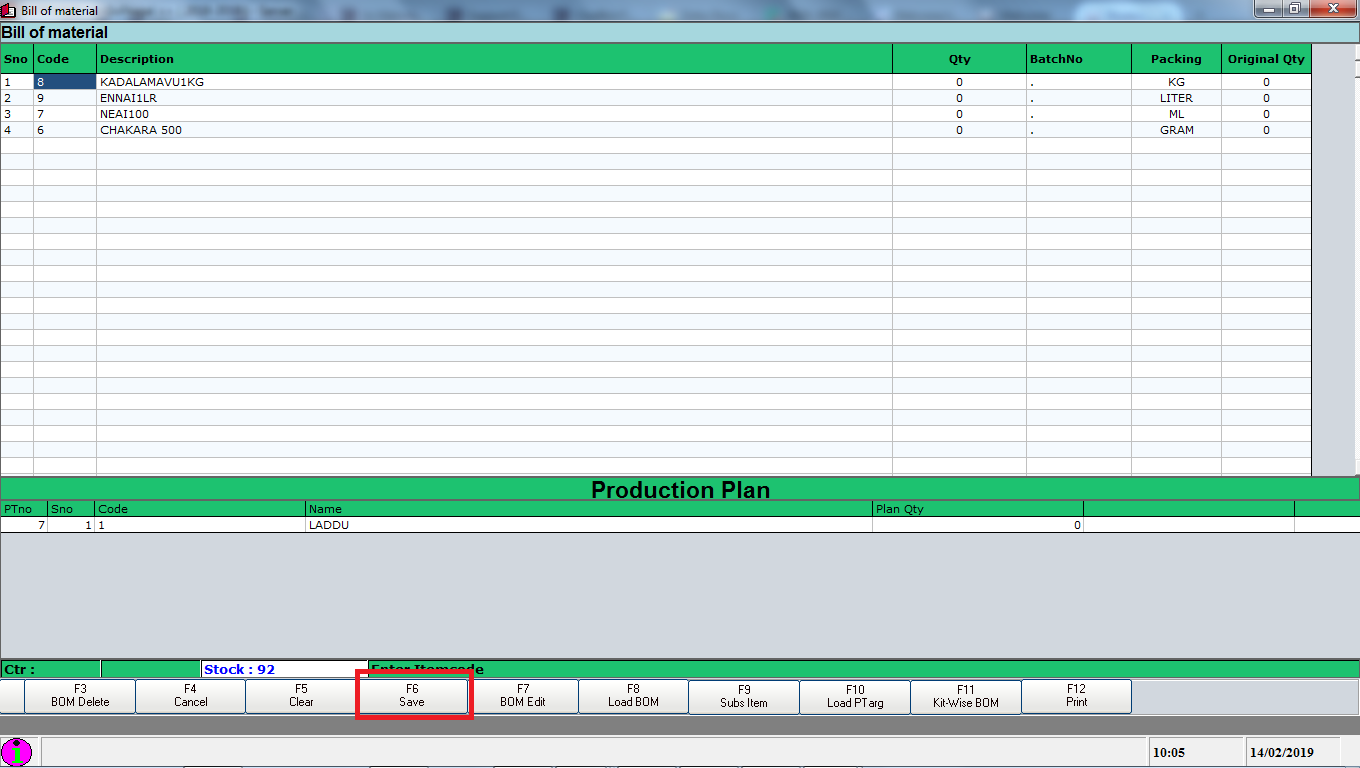Image resolution: width=1360 pixels, height=768 pixels.
Task: Click Qty cell of KADALAMAVU1KG row
Action: click(x=959, y=82)
